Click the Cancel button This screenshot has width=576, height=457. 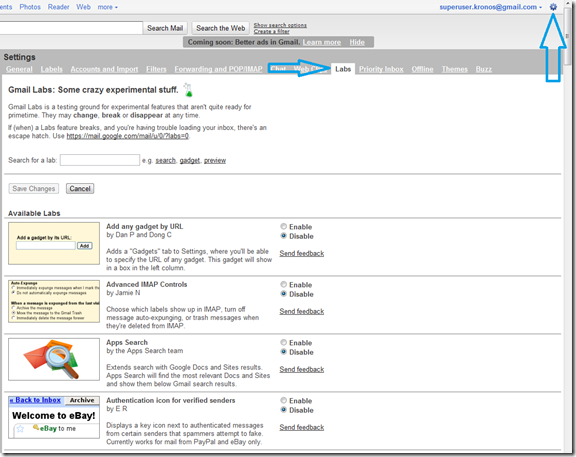pyautogui.click(x=80, y=189)
